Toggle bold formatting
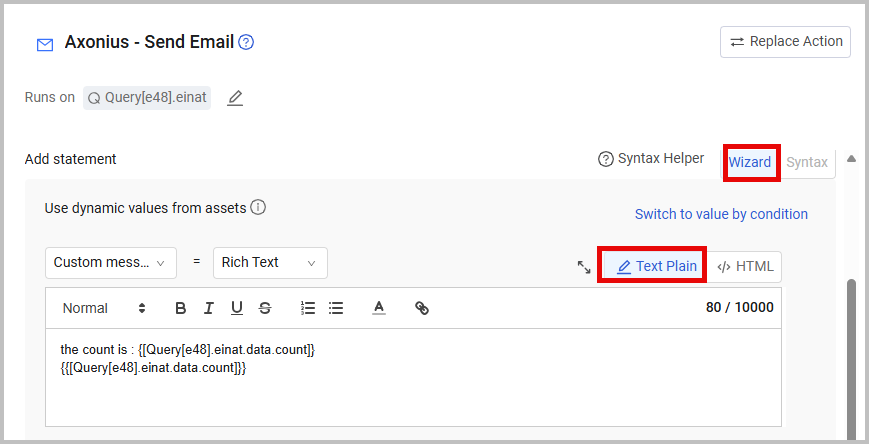 click(x=180, y=308)
